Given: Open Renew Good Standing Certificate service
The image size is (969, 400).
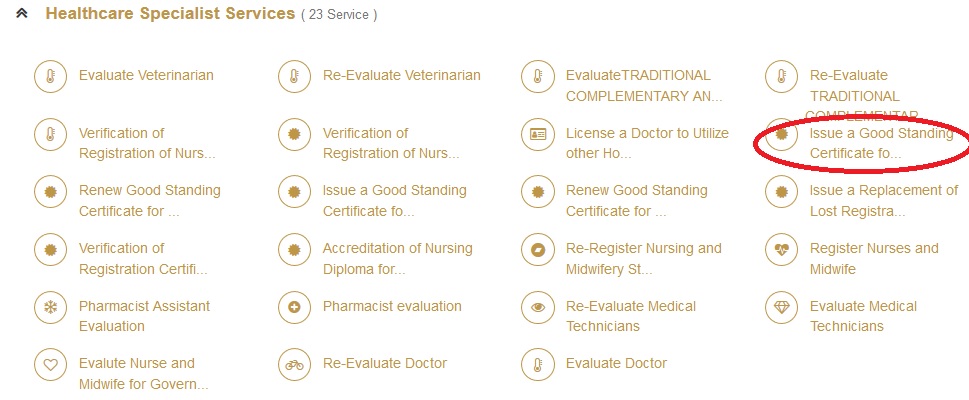Looking at the screenshot, I should [149, 201].
